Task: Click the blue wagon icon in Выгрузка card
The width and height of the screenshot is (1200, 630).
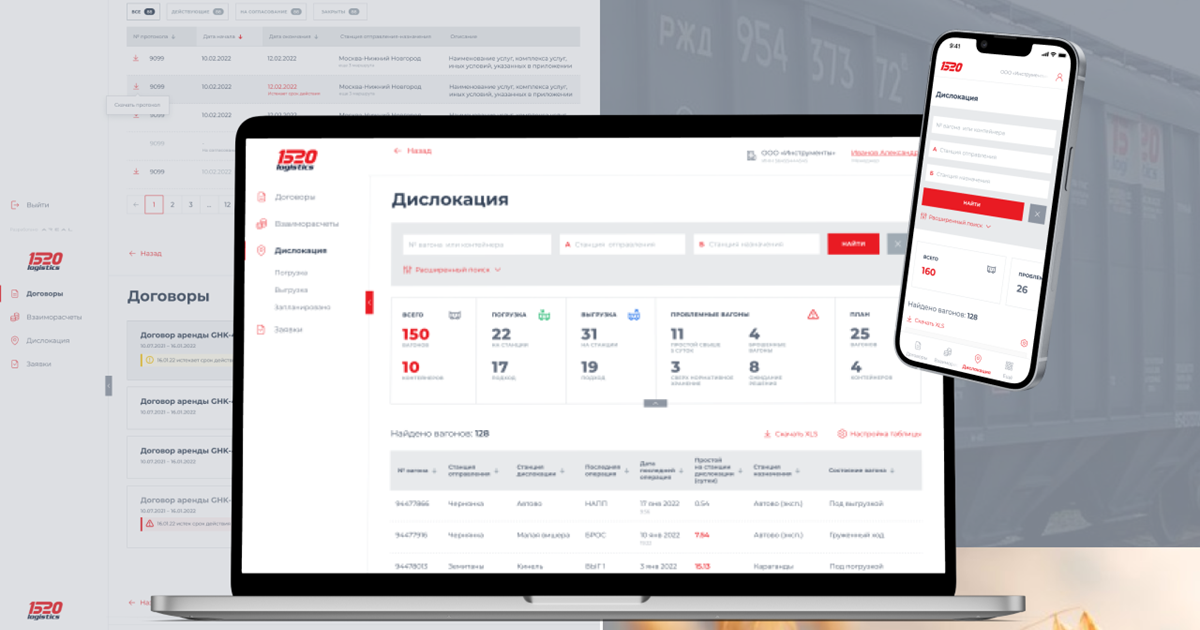Action: point(633,314)
